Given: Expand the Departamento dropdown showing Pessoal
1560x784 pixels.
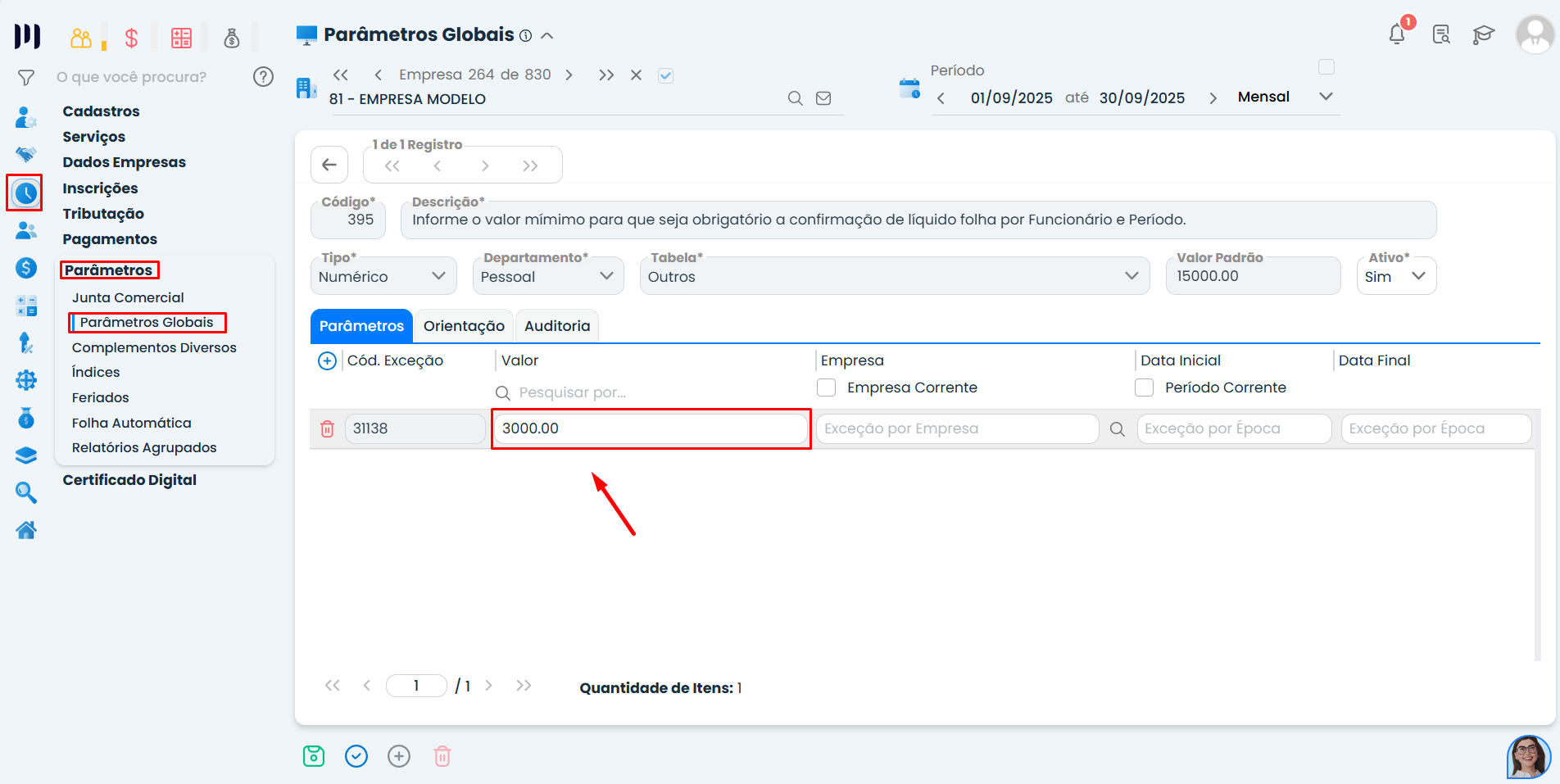Looking at the screenshot, I should pos(547,276).
